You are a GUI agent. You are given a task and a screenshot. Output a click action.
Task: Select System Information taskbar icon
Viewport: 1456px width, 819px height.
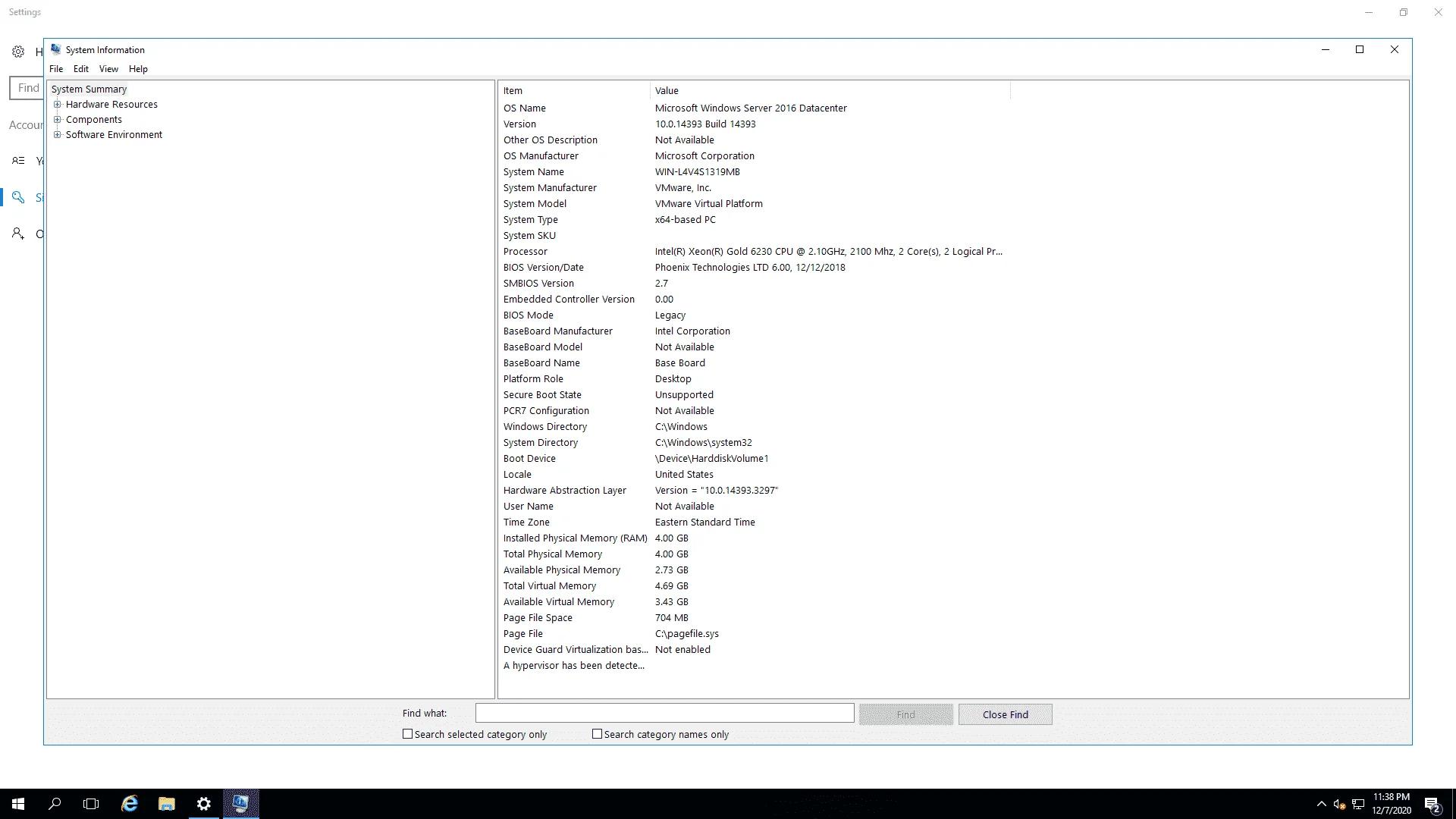pyautogui.click(x=241, y=804)
